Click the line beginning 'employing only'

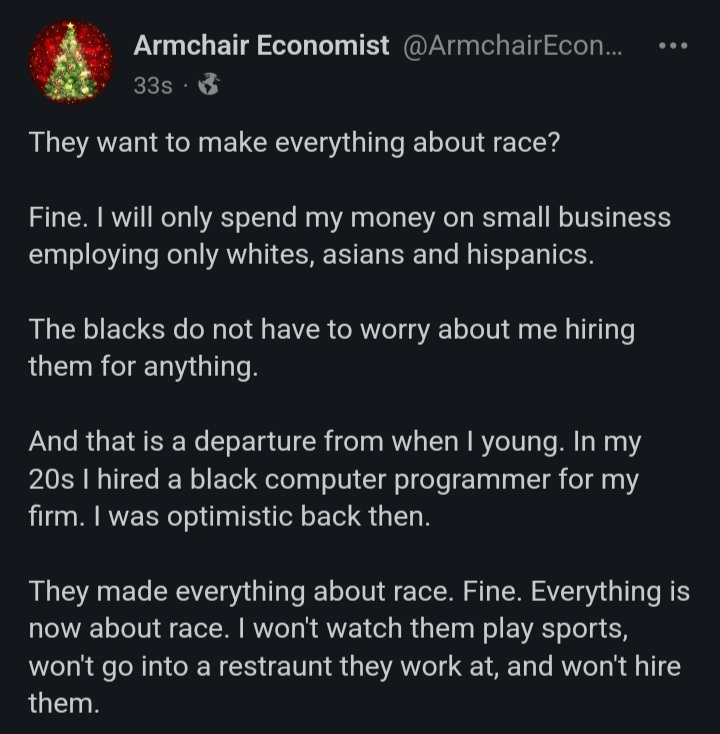tap(311, 255)
